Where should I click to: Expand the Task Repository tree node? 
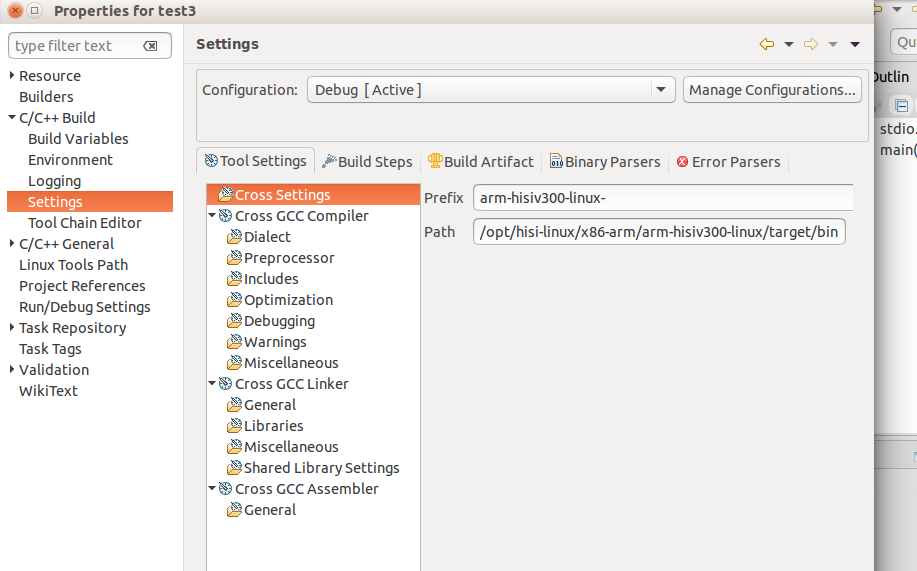click(x=12, y=328)
